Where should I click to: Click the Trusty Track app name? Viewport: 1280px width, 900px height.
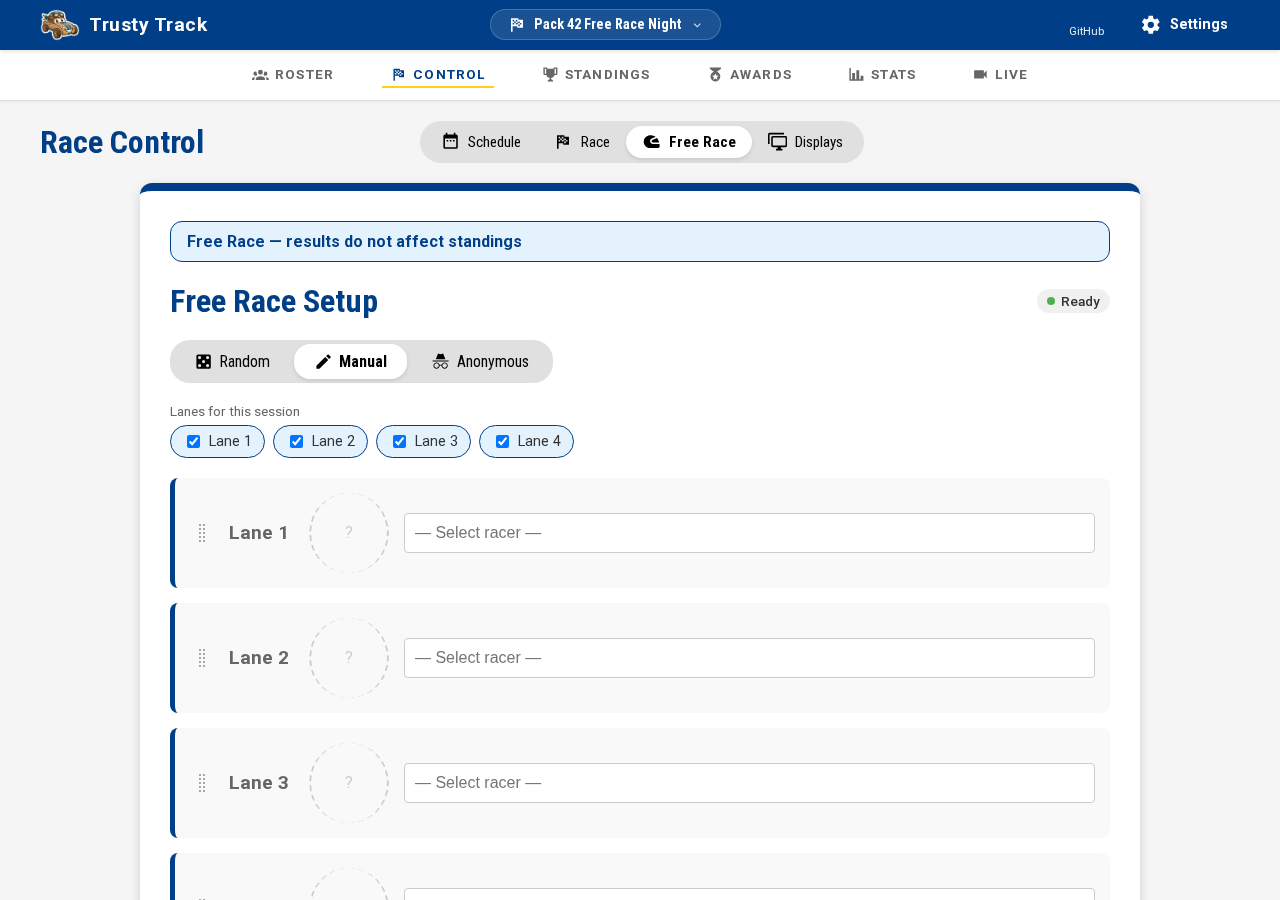[149, 25]
